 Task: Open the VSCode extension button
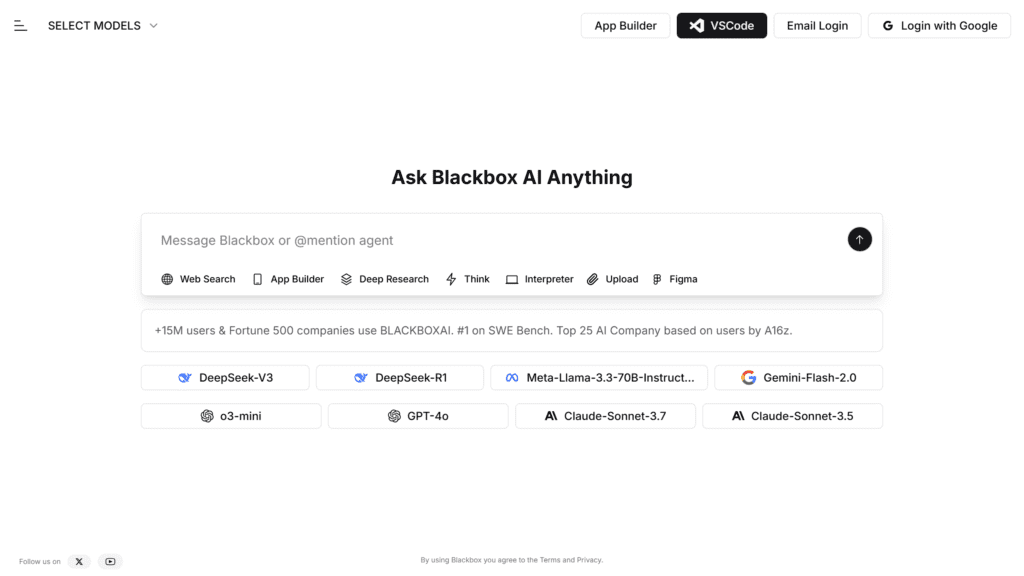click(722, 25)
